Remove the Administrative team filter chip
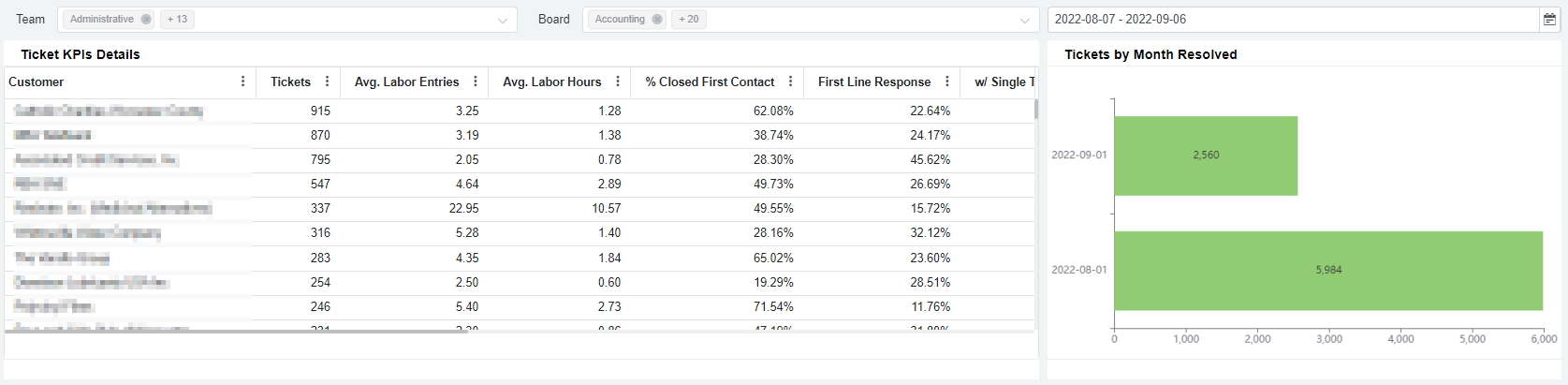This screenshot has height=385, width=1568. 146,20
